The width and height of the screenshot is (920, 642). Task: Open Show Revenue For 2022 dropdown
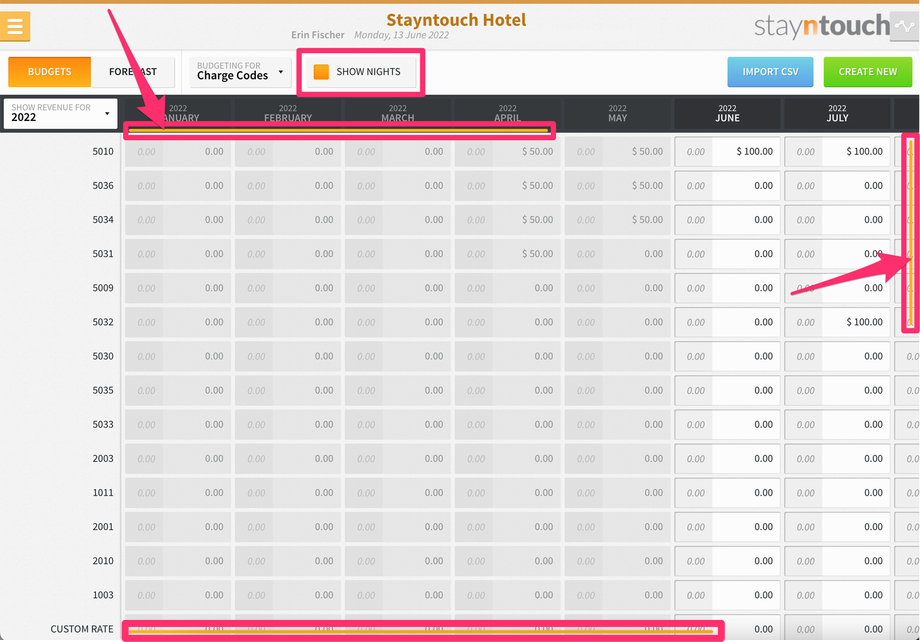click(x=60, y=113)
